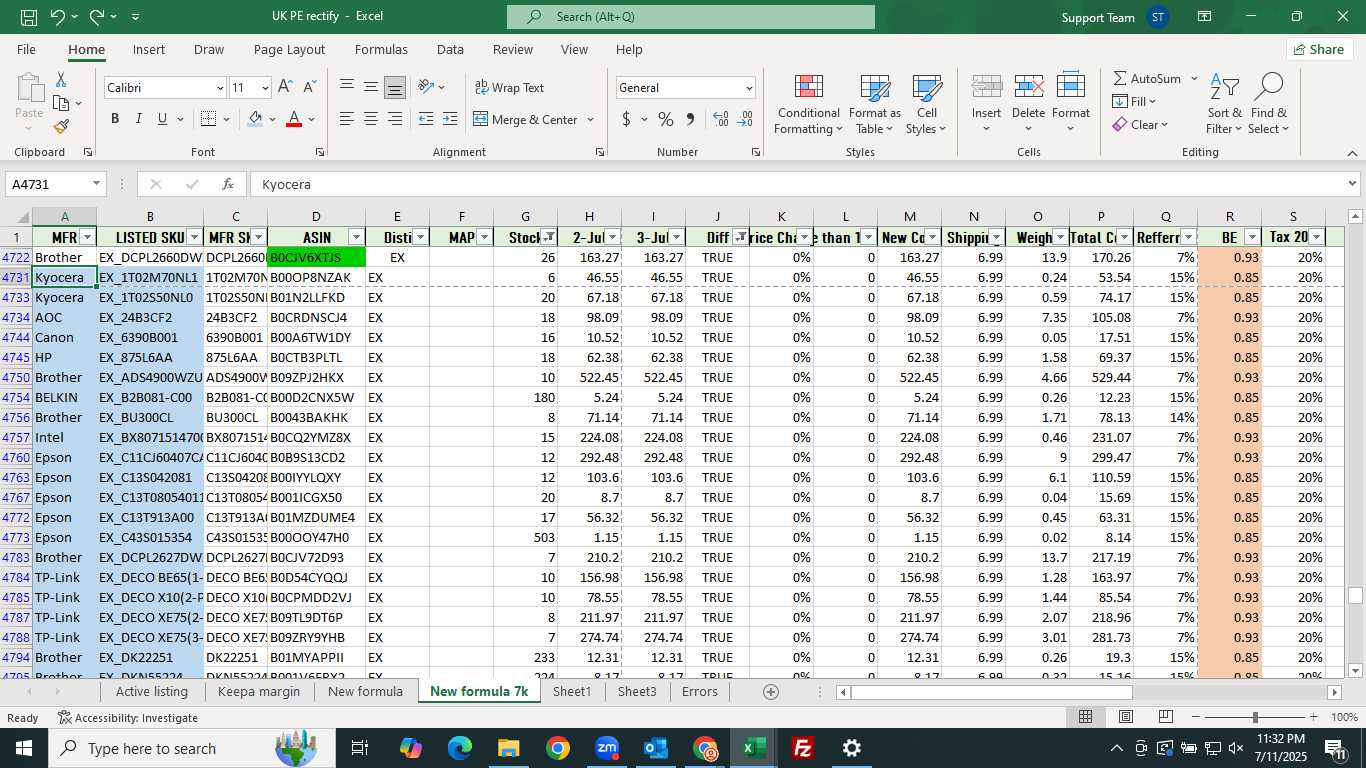
Task: Open font color dropdown arrow
Action: [x=312, y=119]
